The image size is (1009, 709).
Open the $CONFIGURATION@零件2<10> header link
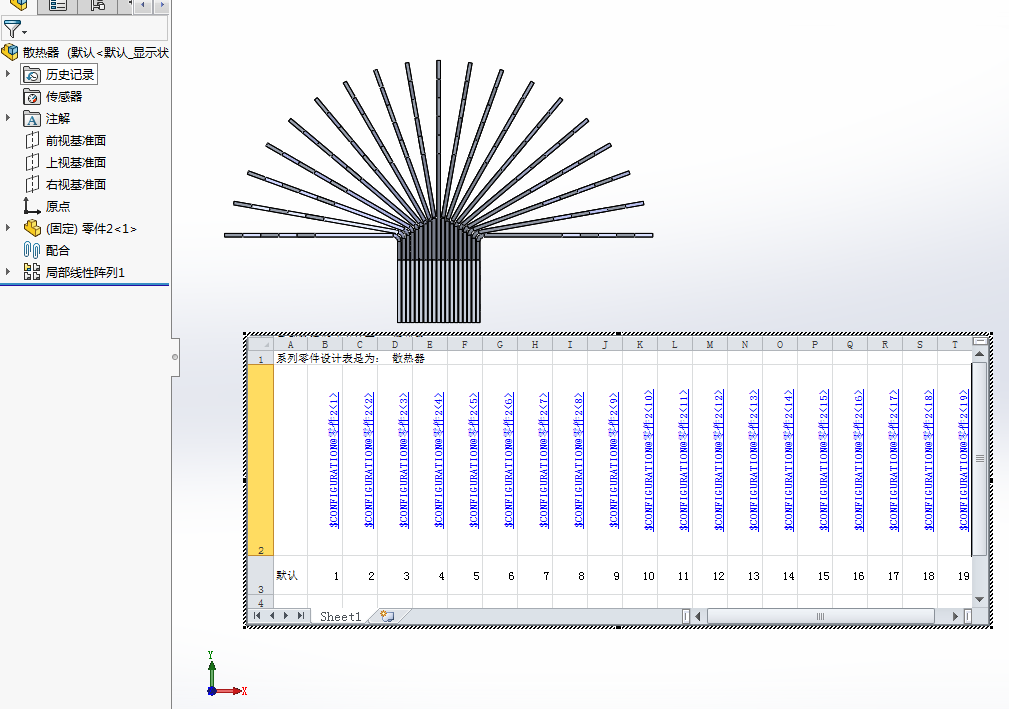click(649, 460)
